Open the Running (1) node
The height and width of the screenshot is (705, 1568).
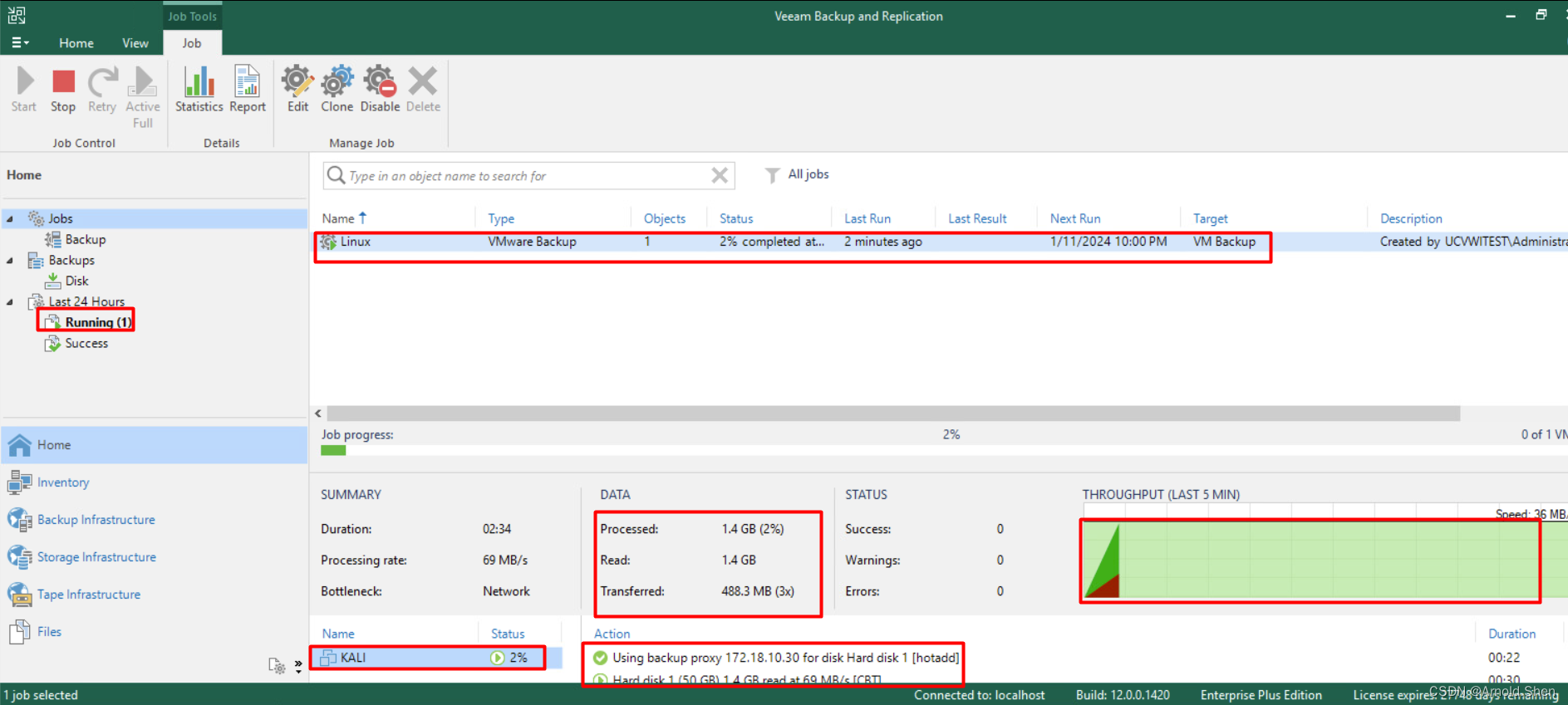point(98,322)
